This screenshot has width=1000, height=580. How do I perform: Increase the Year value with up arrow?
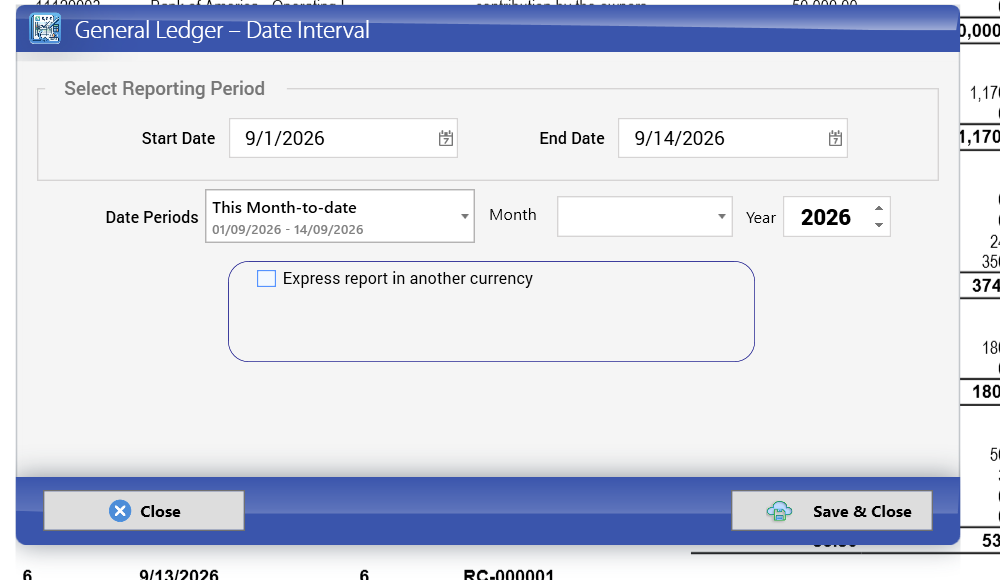click(x=879, y=209)
